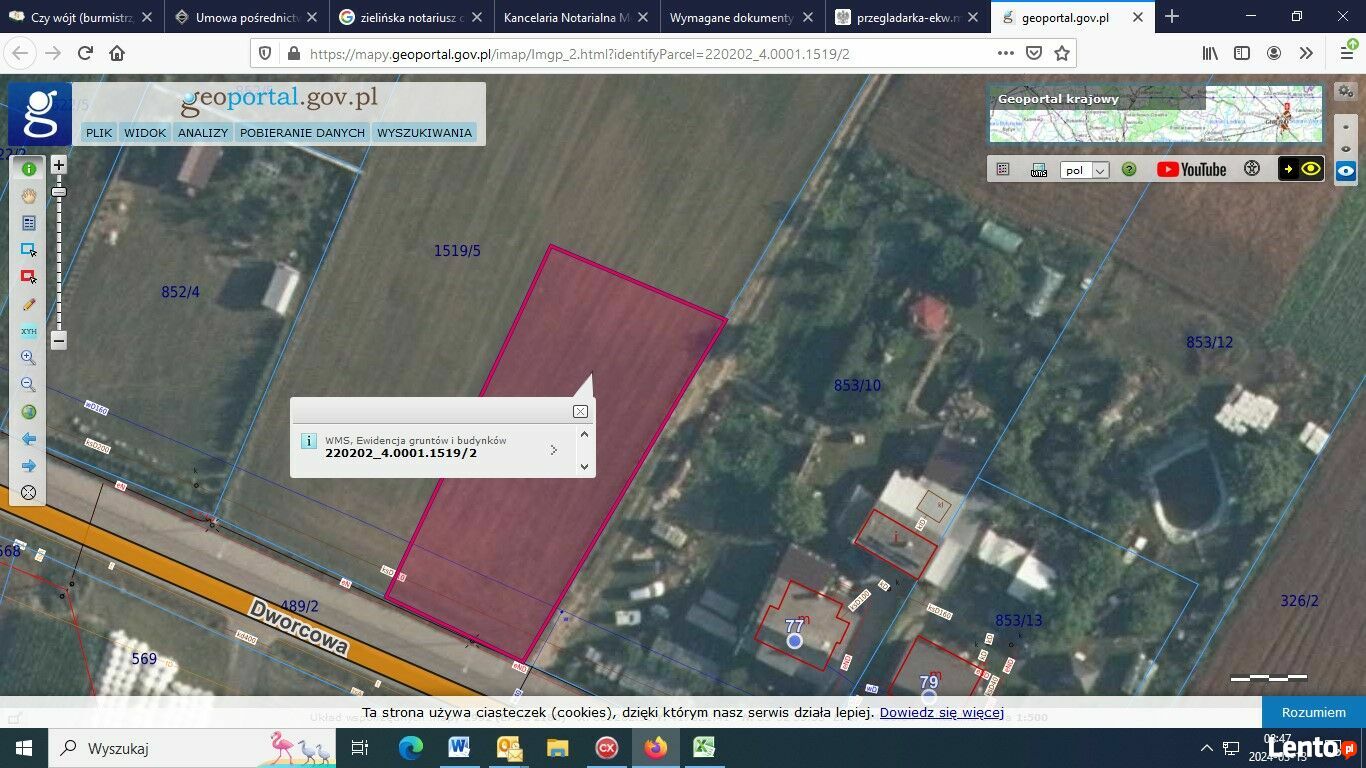The image size is (1366, 768).
Task: Select the red rectangle selection tool
Action: point(28,277)
